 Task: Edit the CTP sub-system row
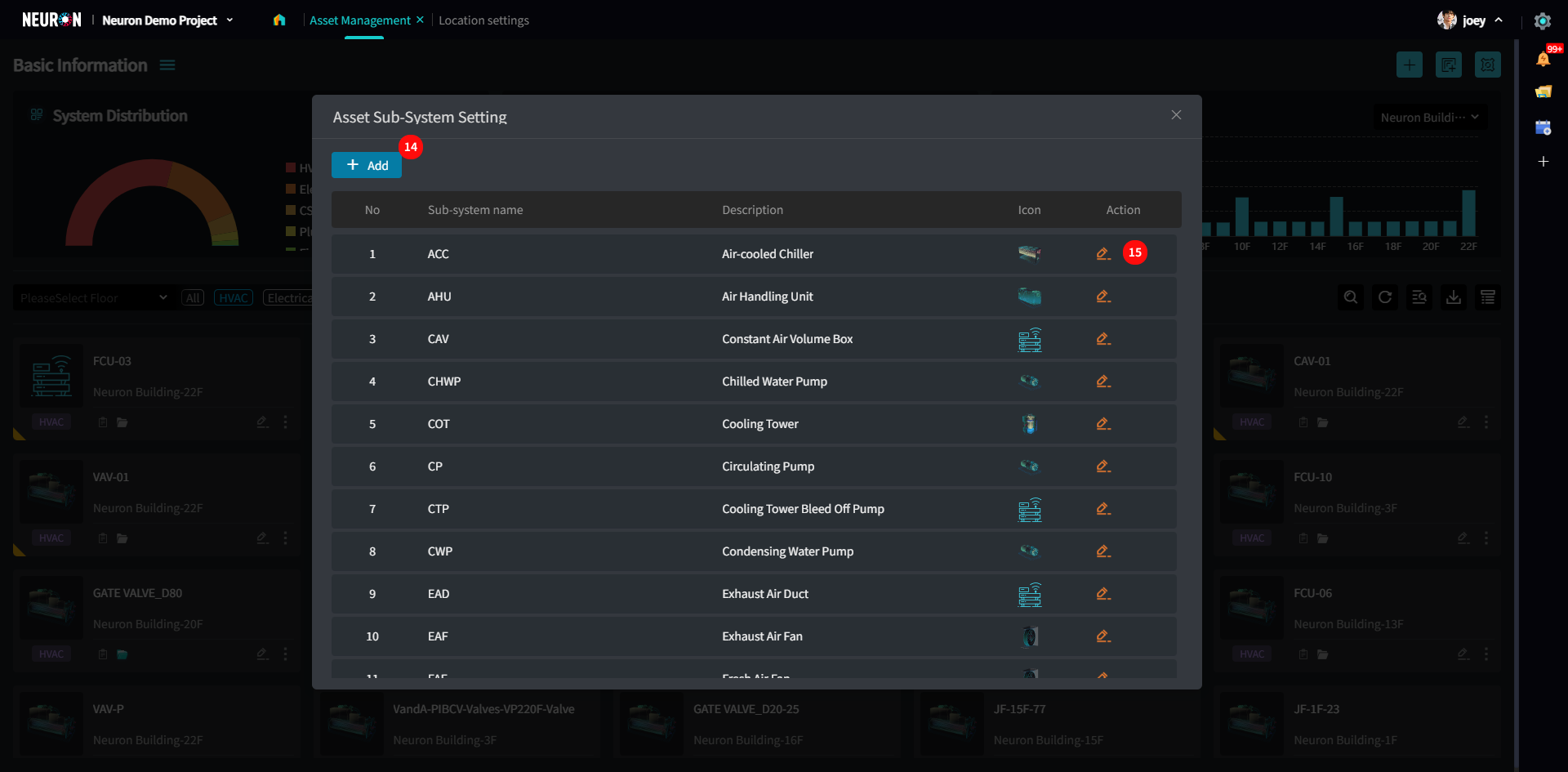(x=1103, y=509)
